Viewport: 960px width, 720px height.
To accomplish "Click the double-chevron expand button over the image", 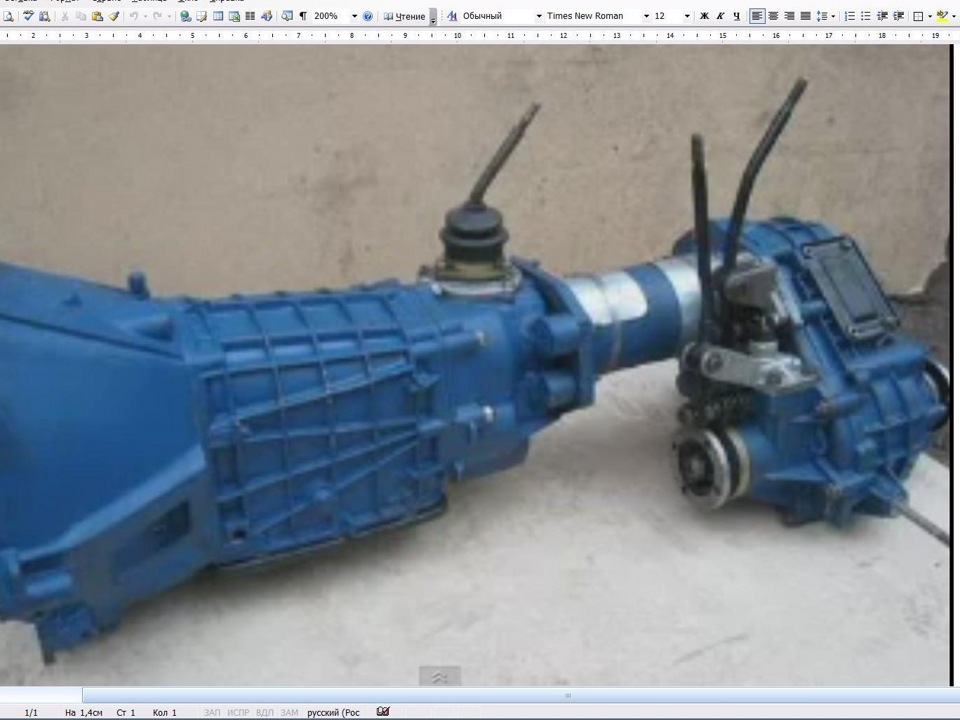I will point(440,677).
